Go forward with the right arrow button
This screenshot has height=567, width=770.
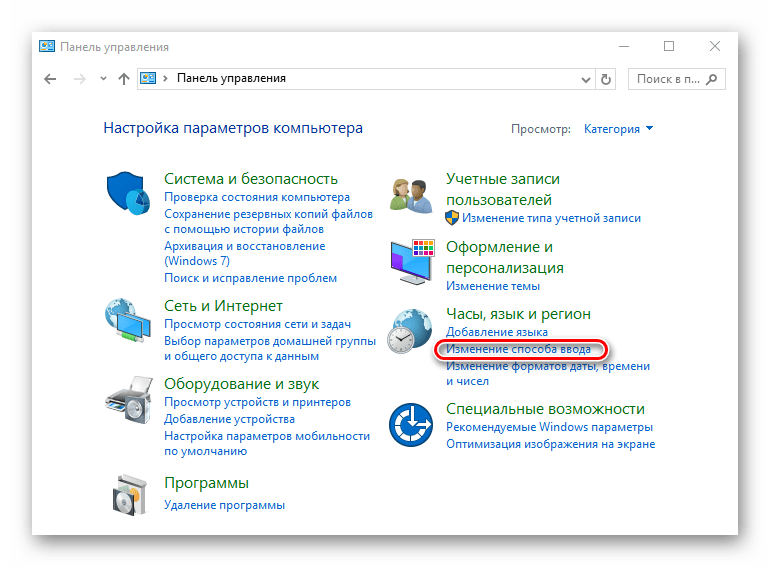[x=80, y=79]
